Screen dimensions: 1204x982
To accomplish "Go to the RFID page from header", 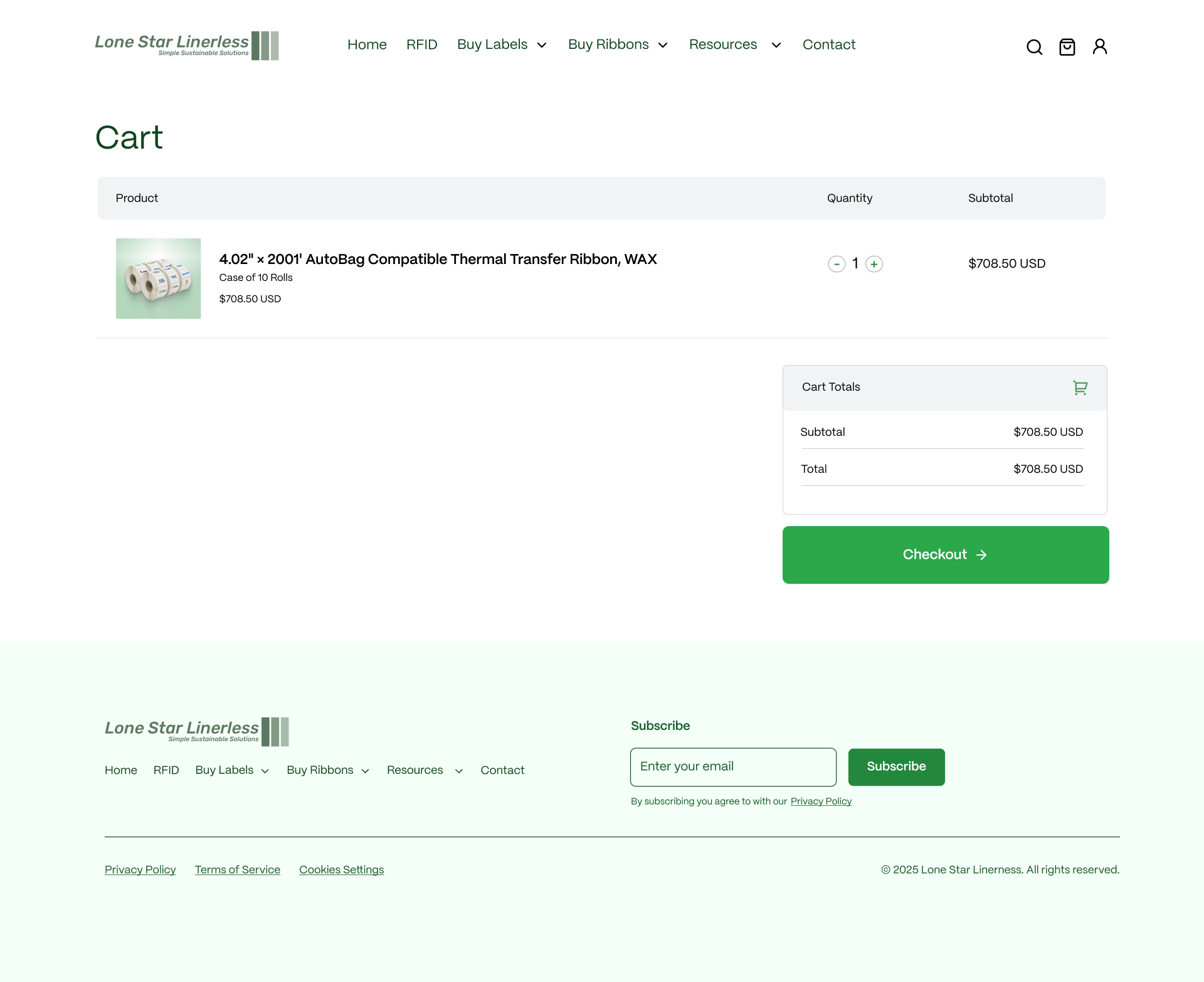I will pyautogui.click(x=421, y=45).
